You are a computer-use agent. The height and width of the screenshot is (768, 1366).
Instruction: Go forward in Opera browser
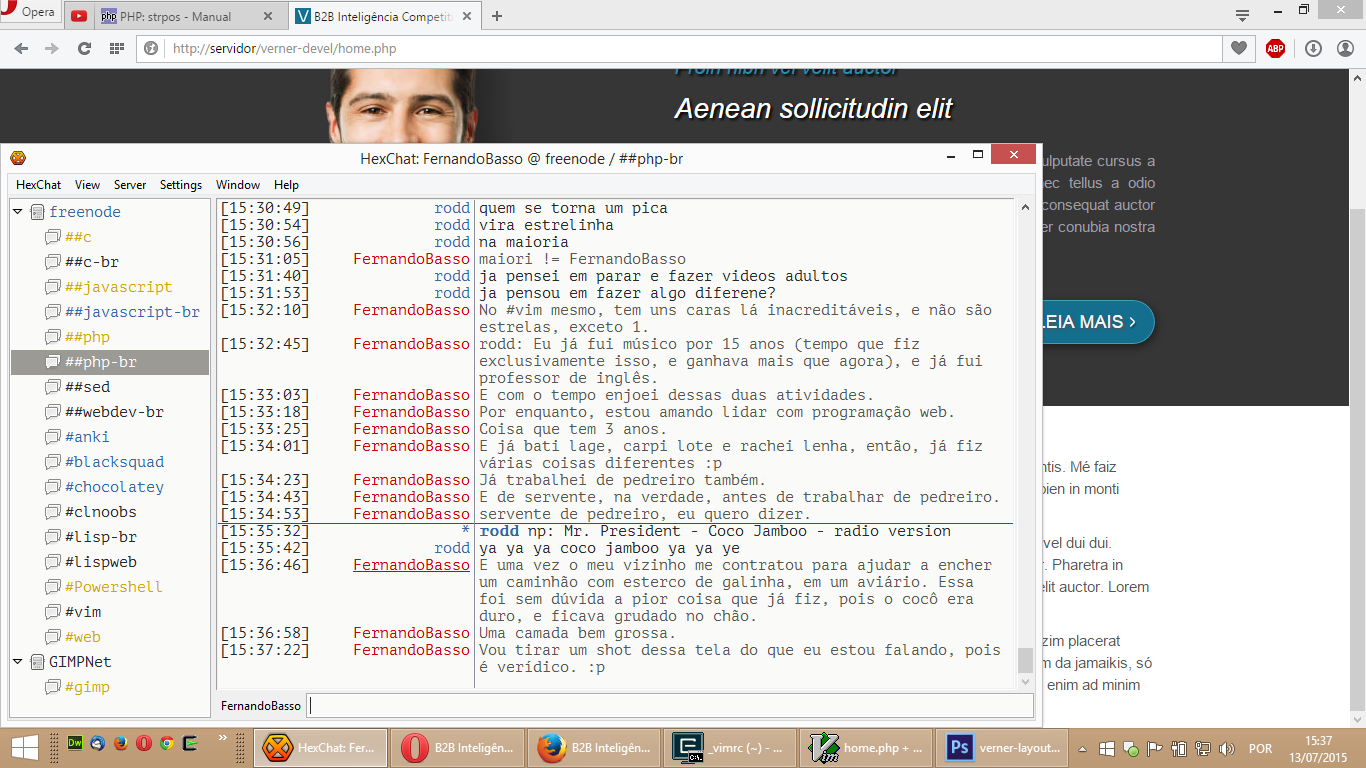(52, 48)
